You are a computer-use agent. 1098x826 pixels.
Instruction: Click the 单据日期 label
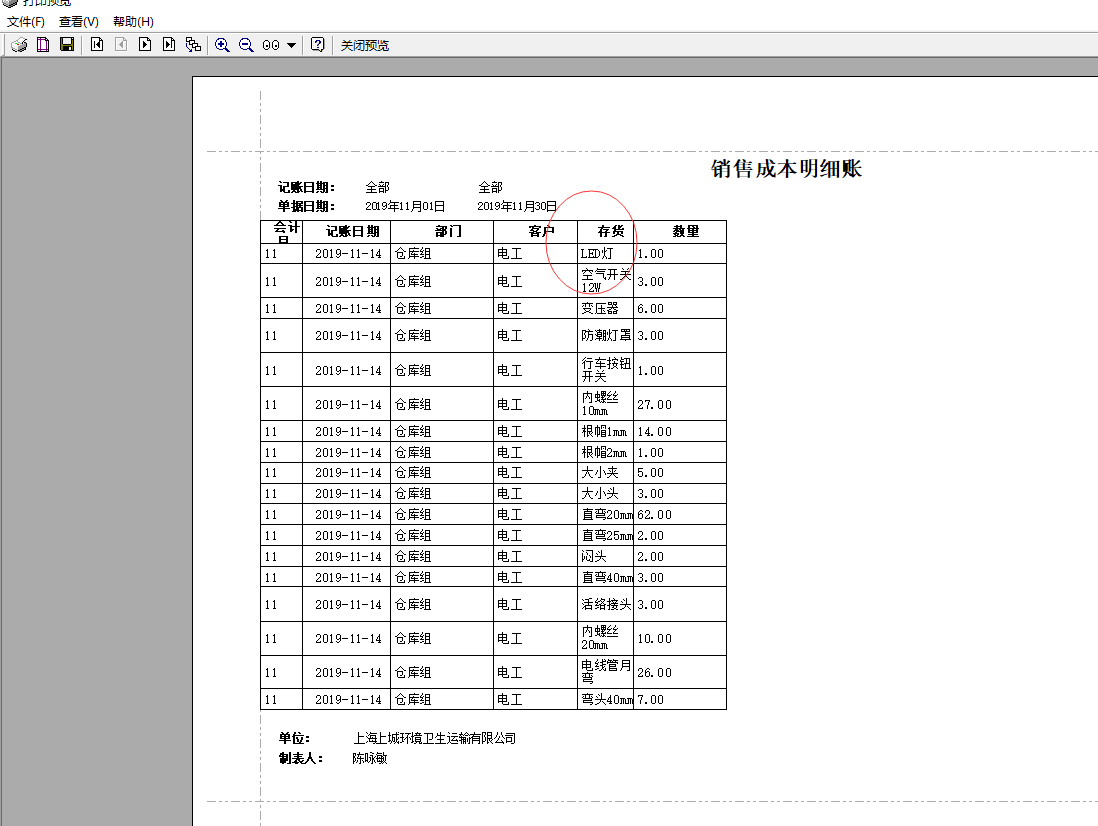[306, 206]
